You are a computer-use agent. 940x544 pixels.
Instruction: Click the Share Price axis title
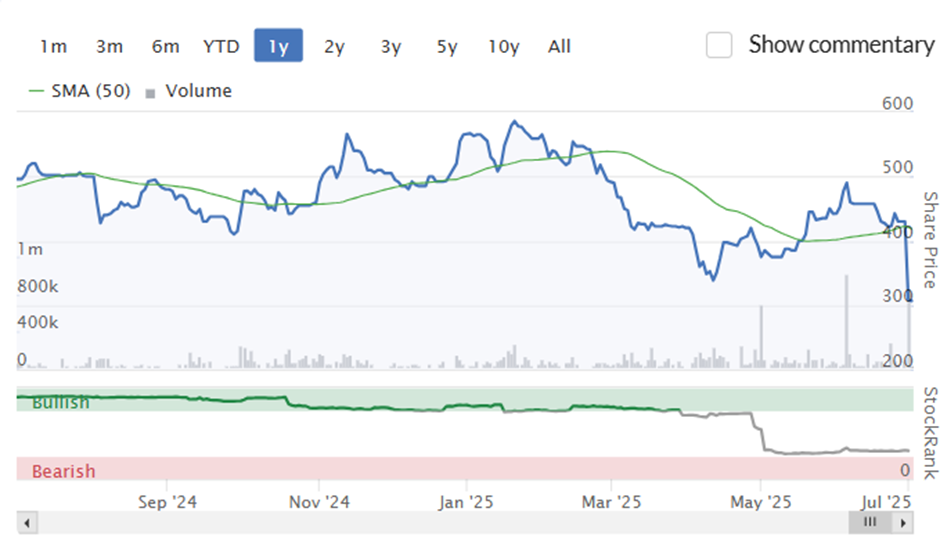pos(930,240)
